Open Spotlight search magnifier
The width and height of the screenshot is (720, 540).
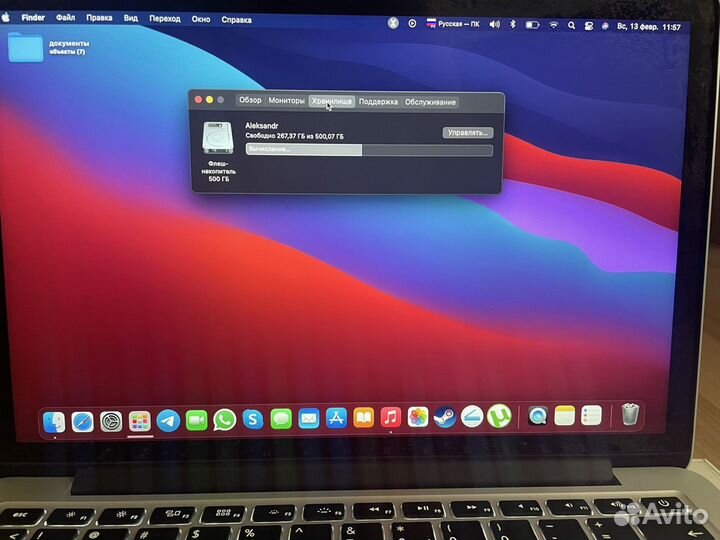pos(571,26)
